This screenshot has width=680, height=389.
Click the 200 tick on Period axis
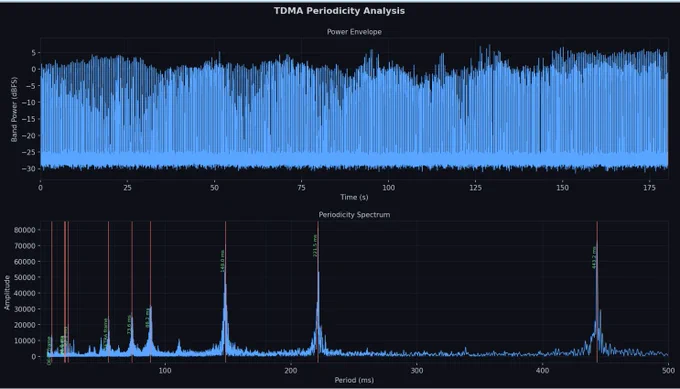(291, 371)
